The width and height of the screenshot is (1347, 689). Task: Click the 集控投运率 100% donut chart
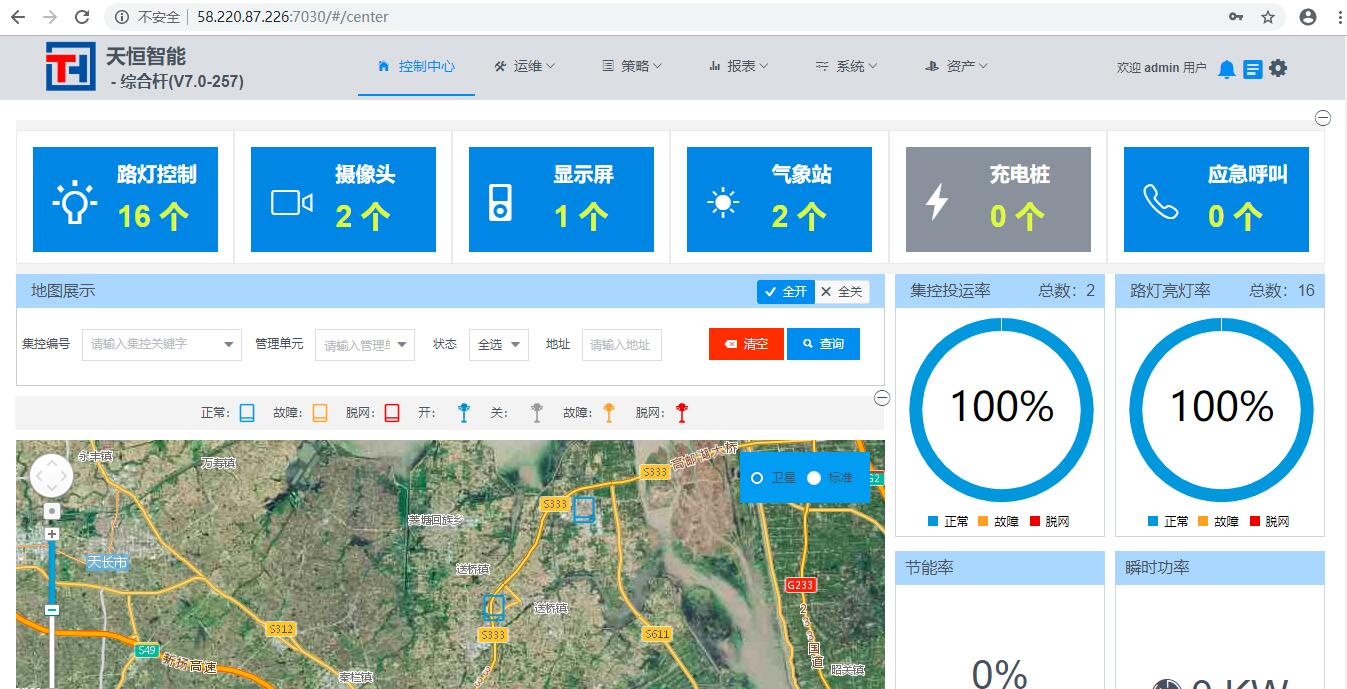pos(1001,409)
